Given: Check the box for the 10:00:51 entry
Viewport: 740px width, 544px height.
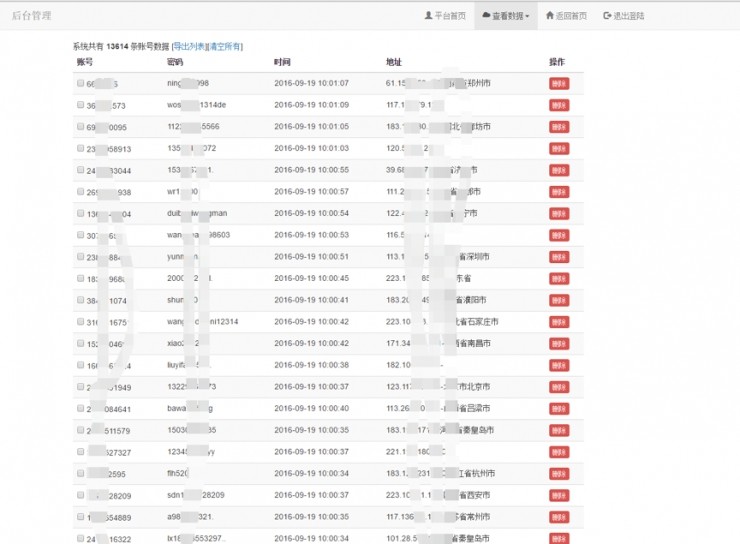Looking at the screenshot, I should tap(80, 256).
